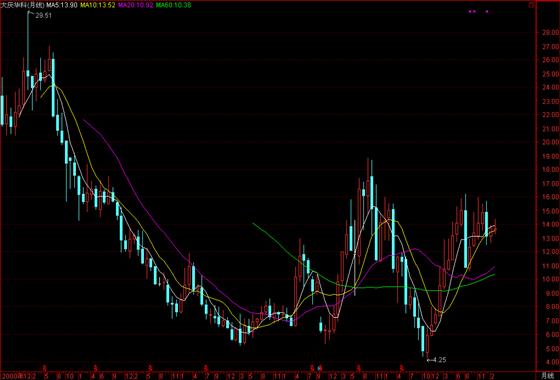
Task: Click the green MA60 indicator label
Action: click(x=173, y=5)
